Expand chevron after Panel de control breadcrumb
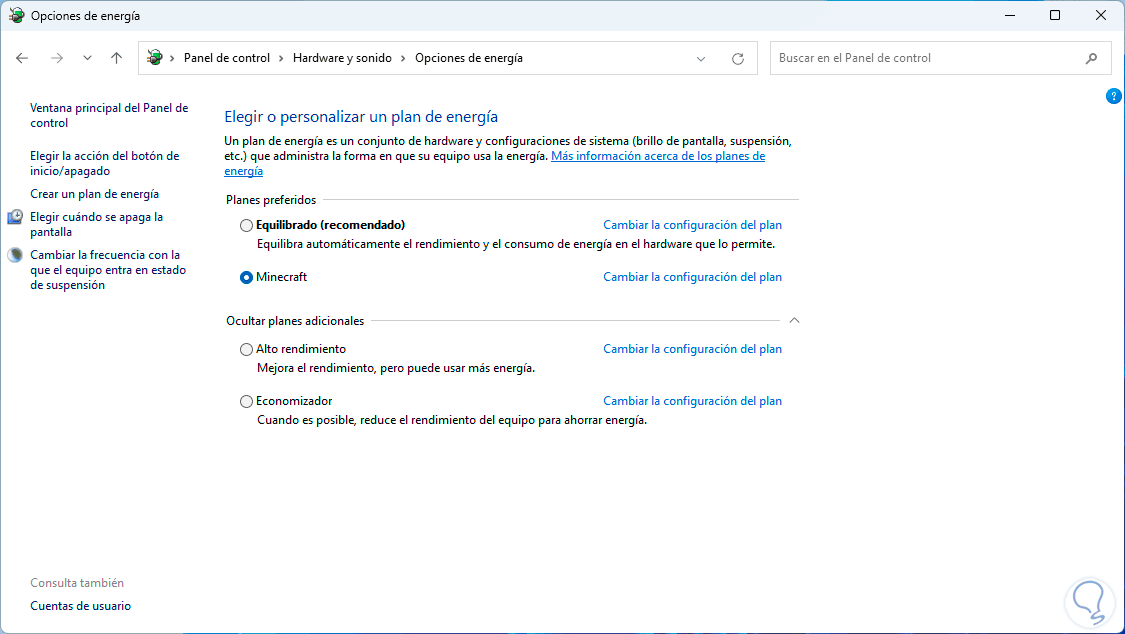Screen dimensions: 1125x634 281,58
